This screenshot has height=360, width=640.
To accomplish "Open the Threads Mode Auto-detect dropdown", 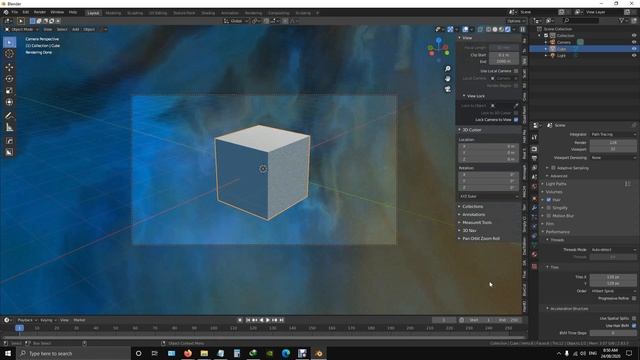I will point(613,249).
